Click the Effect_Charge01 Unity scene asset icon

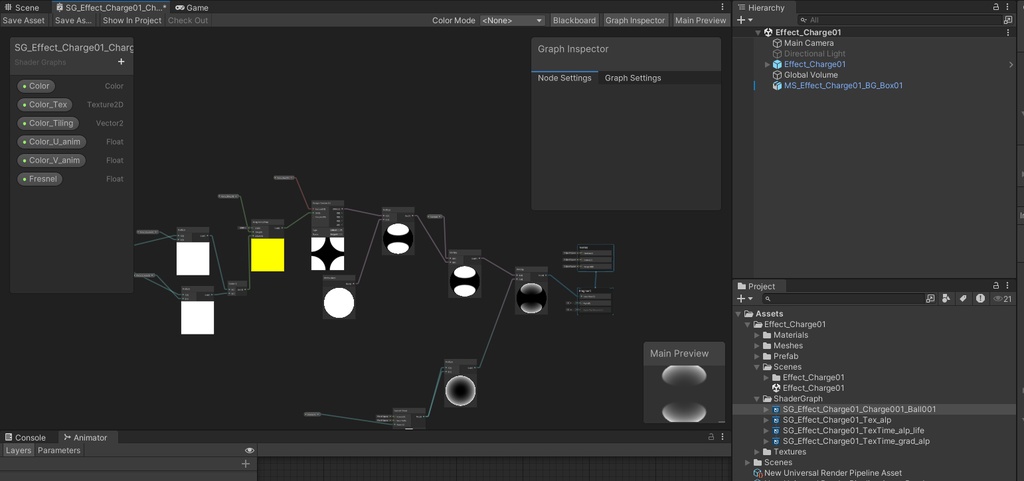(776, 388)
